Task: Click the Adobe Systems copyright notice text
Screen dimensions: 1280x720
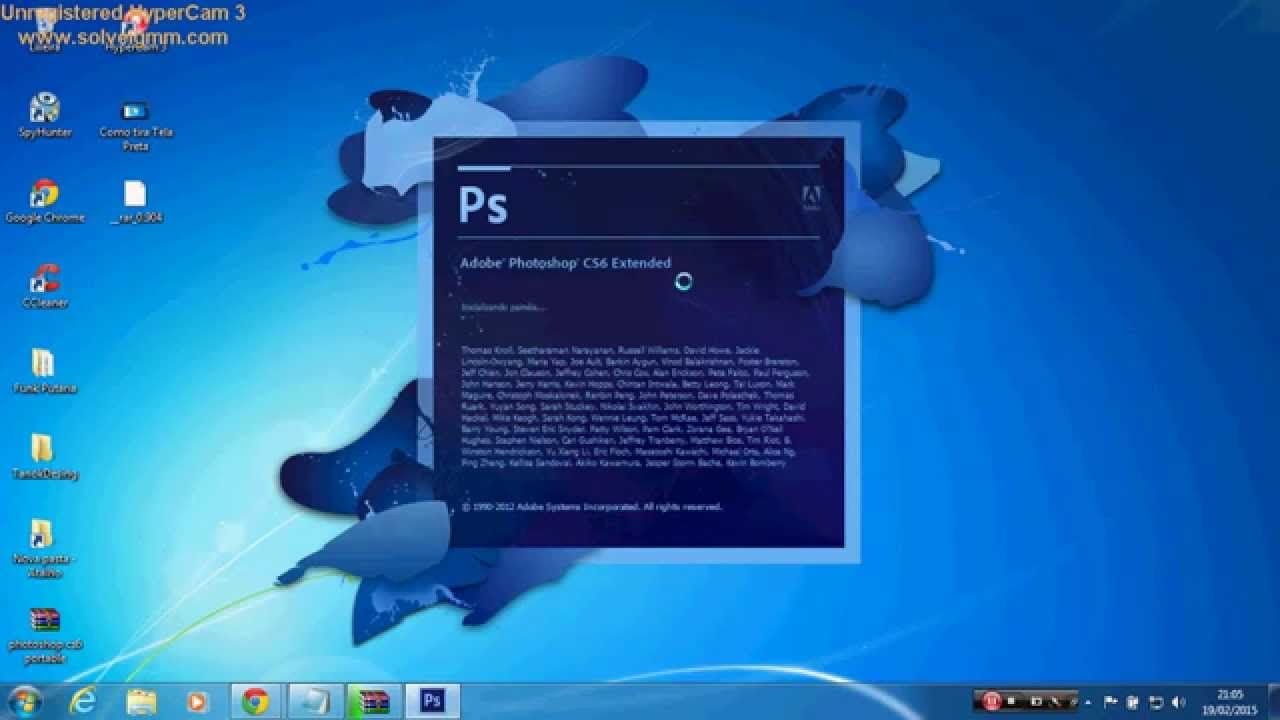Action: 591,507
